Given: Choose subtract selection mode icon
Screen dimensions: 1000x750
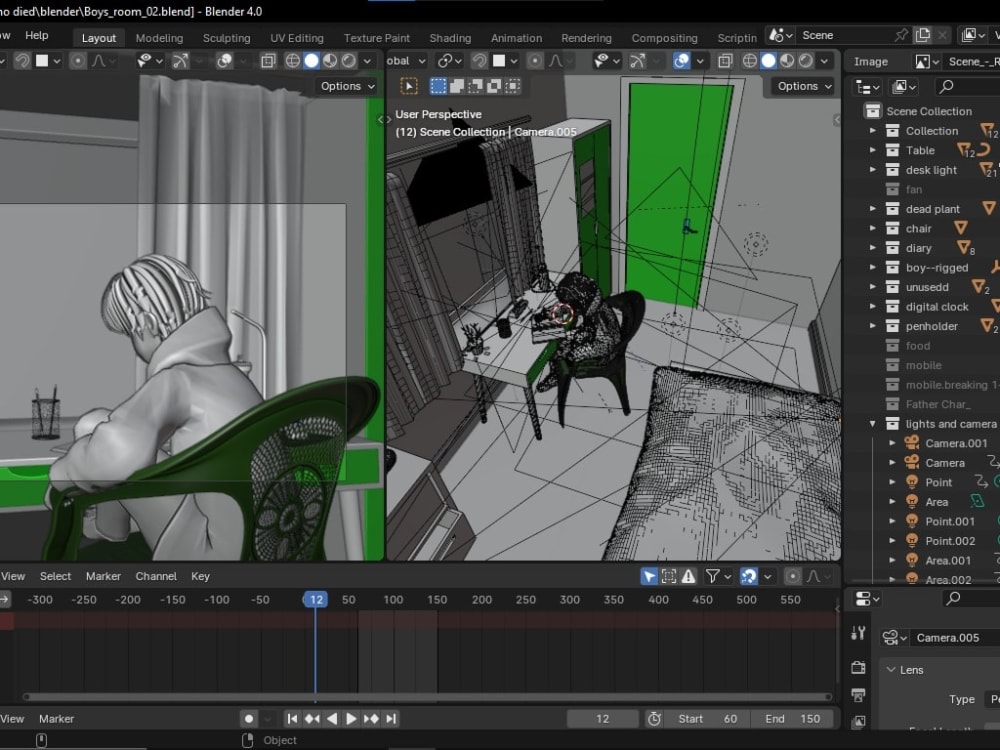Looking at the screenshot, I should tap(476, 85).
